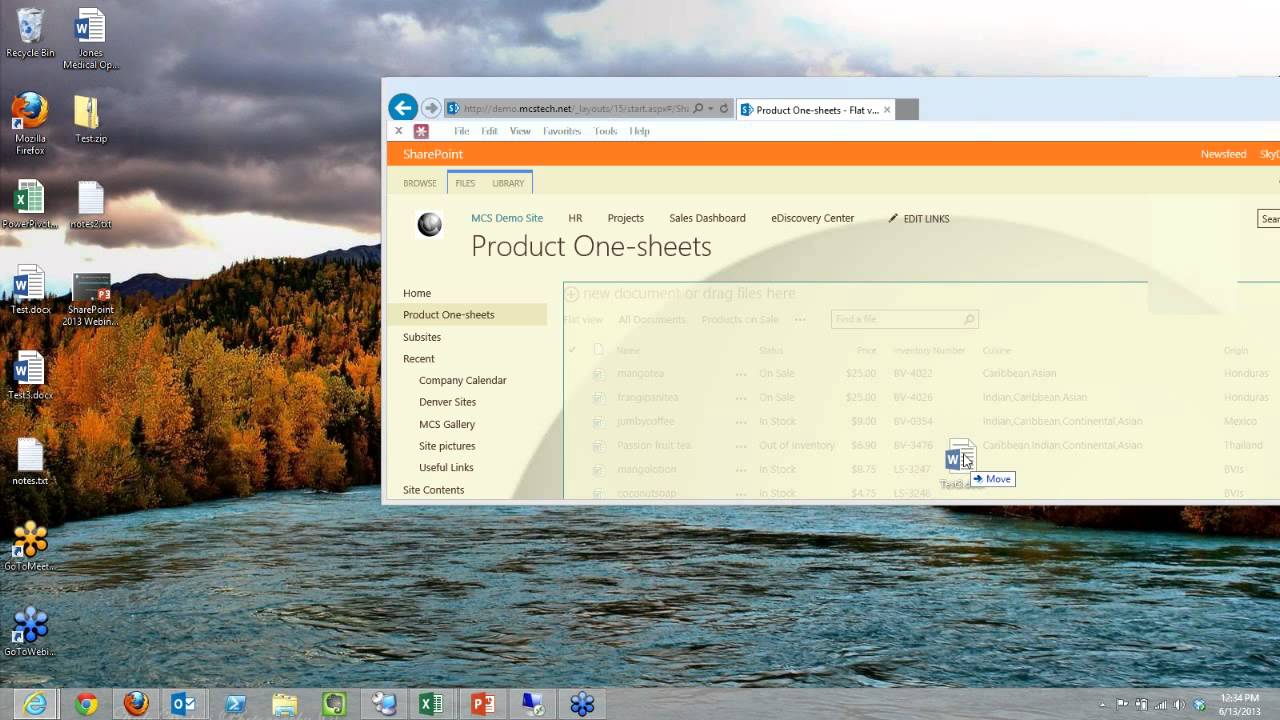Open the eDiscovery Center link

[x=812, y=218]
